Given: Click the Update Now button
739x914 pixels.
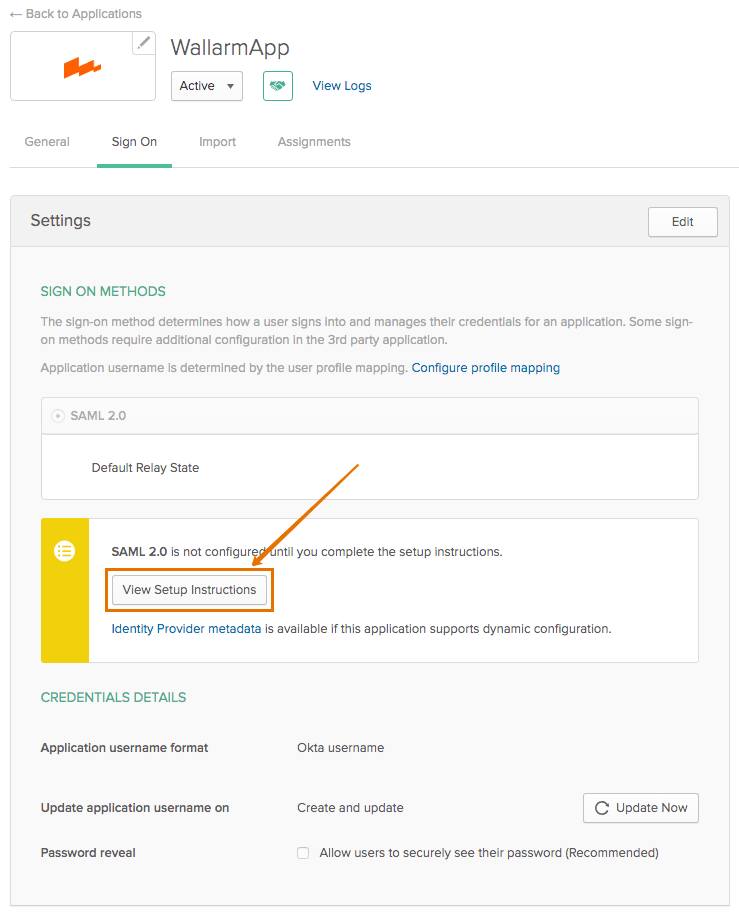Looking at the screenshot, I should (x=641, y=808).
